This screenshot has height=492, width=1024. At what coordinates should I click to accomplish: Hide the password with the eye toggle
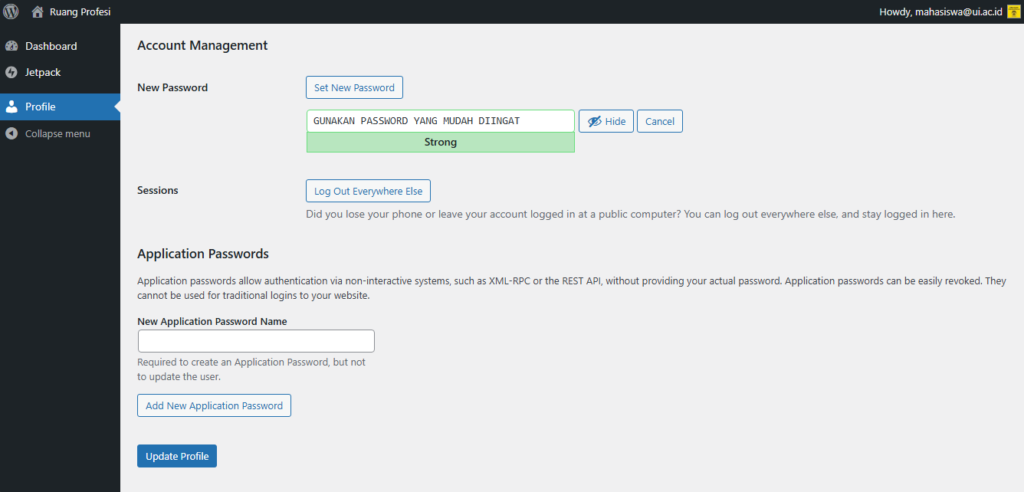(x=606, y=122)
